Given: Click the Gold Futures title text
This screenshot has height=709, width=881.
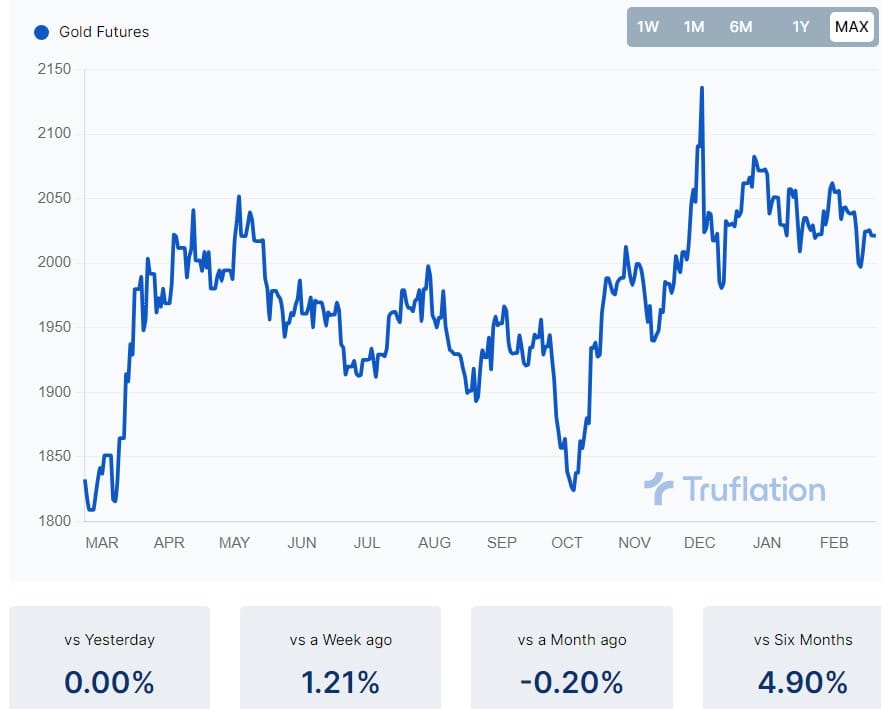Looking at the screenshot, I should (x=105, y=31).
